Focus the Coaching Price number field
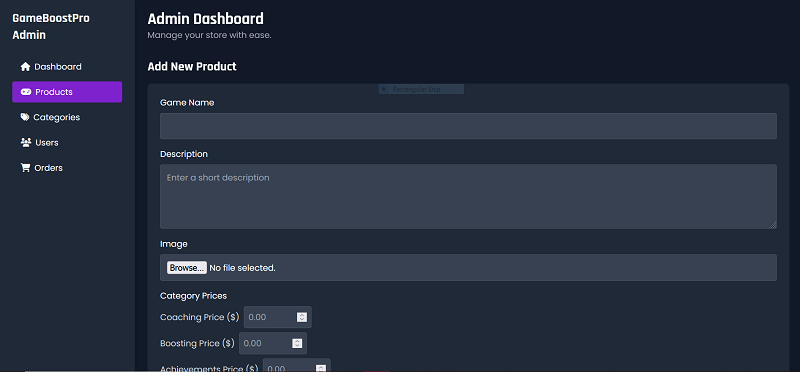This screenshot has height=372, width=800. pos(278,317)
